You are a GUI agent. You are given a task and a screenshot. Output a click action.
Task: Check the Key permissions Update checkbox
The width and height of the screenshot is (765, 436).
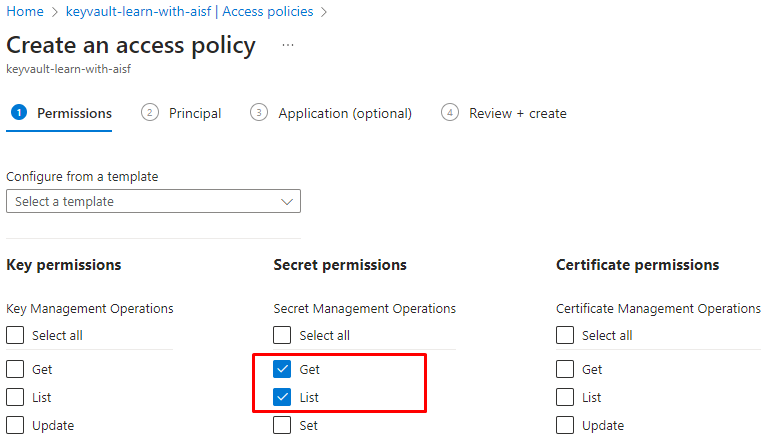tap(15, 425)
